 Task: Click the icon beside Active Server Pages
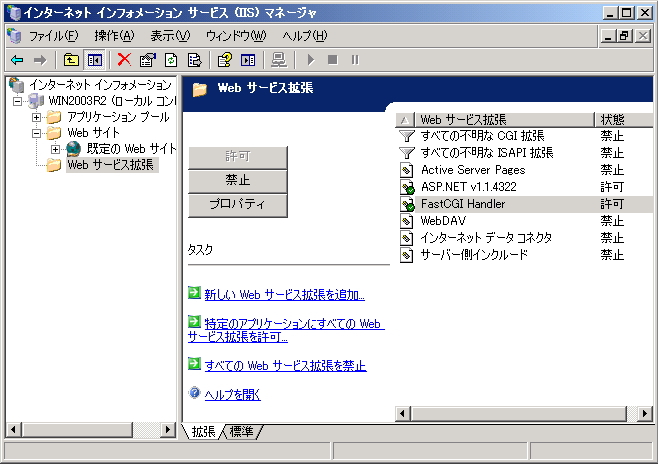[x=406, y=170]
